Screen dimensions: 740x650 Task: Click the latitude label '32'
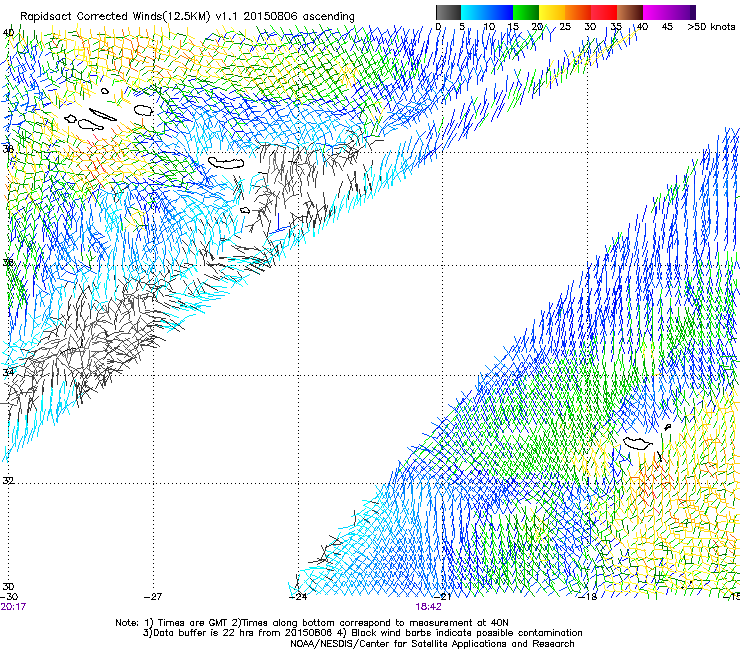coord(8,481)
